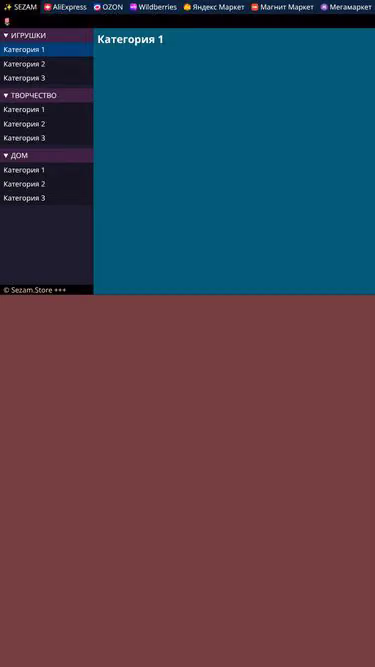Select Категория 1 under ДОМ

[x=47, y=170]
